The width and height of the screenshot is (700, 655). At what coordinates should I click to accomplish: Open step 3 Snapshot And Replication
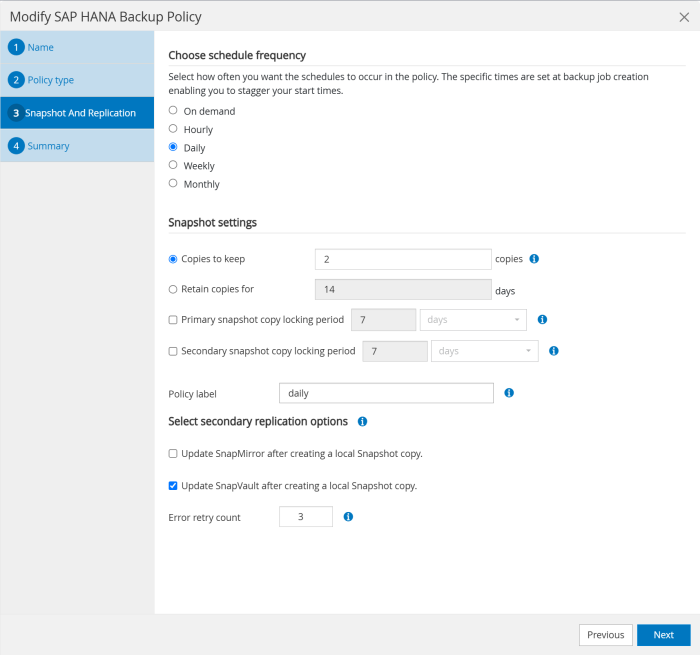click(x=77, y=113)
